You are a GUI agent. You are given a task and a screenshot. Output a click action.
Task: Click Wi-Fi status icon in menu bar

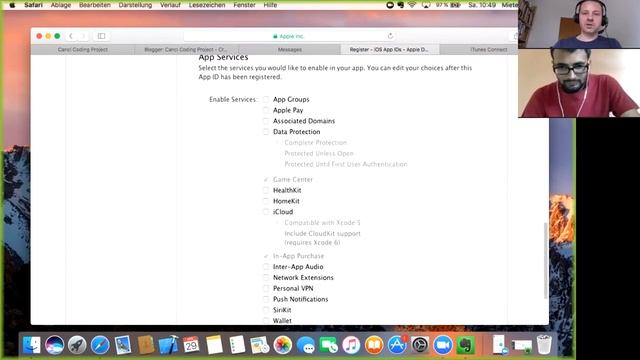coord(412,5)
